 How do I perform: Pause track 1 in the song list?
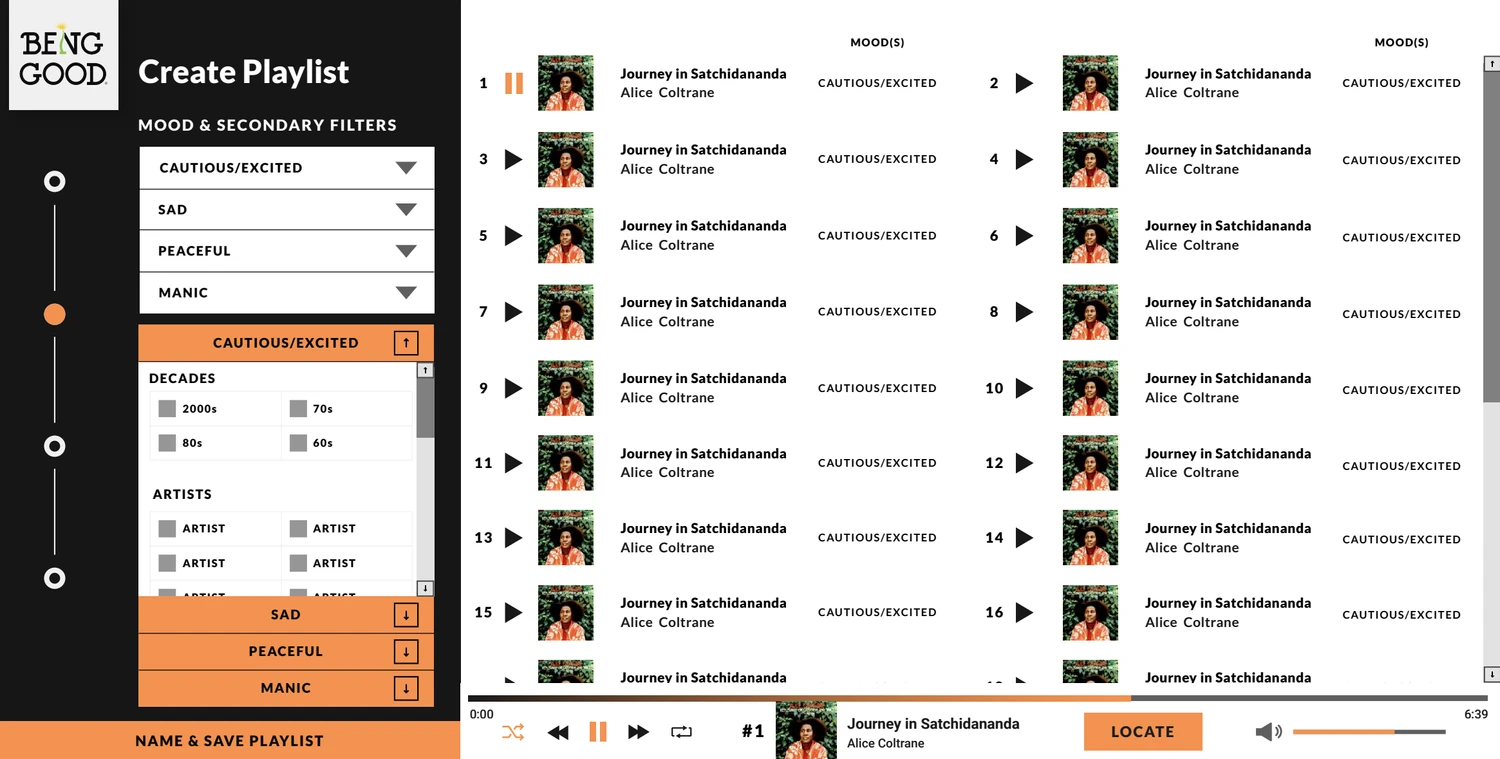click(514, 83)
